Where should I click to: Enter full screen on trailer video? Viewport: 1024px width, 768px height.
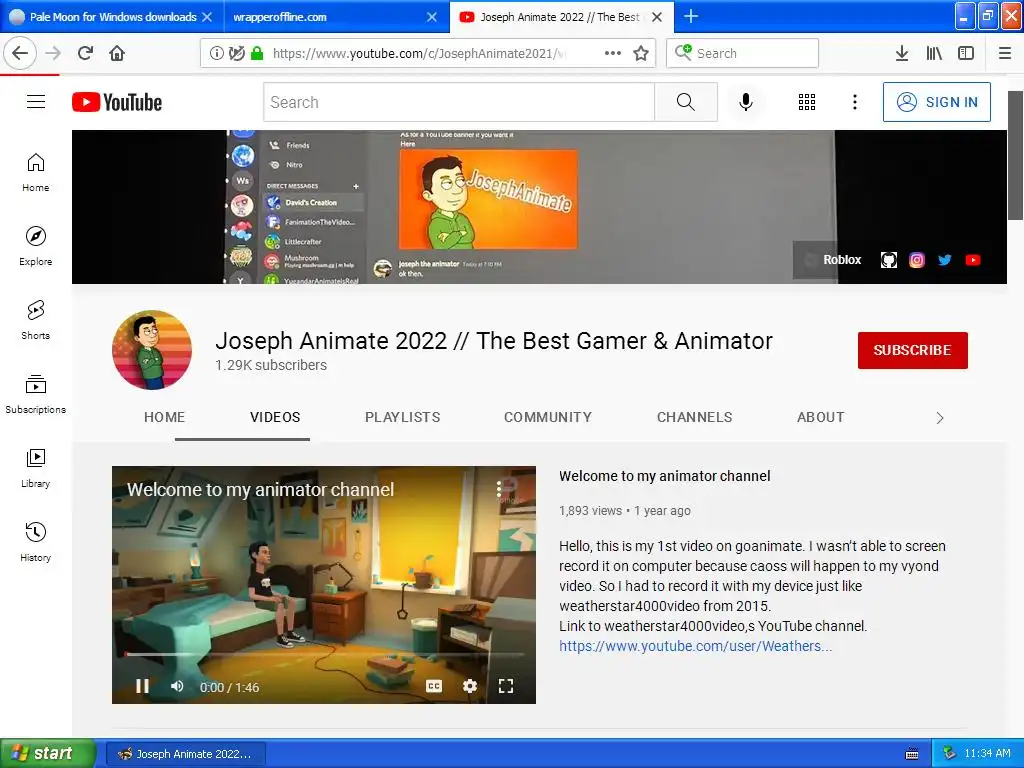(505, 686)
